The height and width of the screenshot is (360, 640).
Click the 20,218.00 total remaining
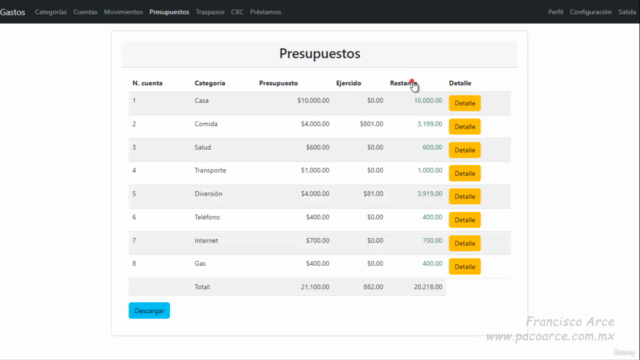[428, 287]
